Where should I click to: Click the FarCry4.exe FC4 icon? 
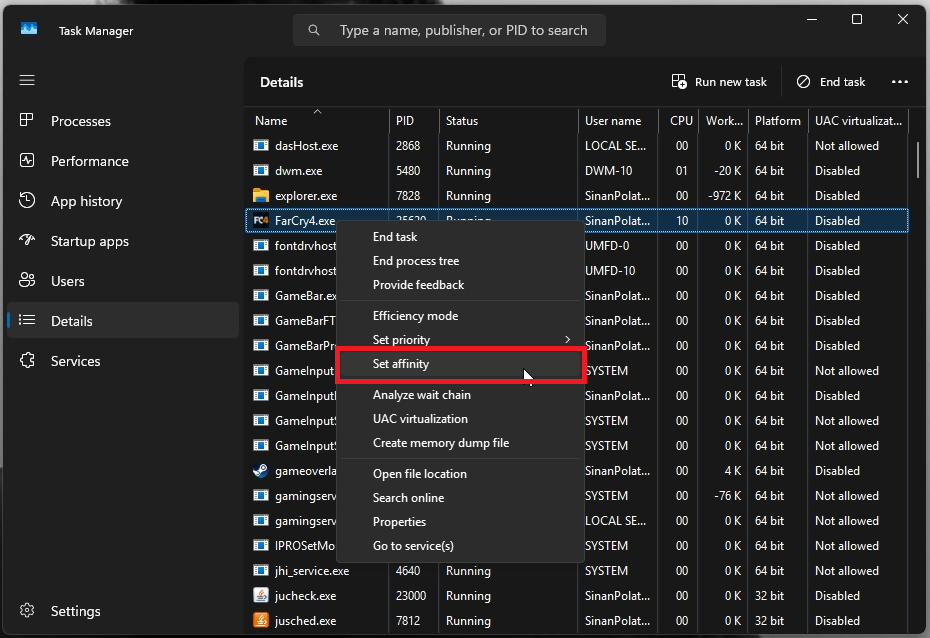[261, 221]
